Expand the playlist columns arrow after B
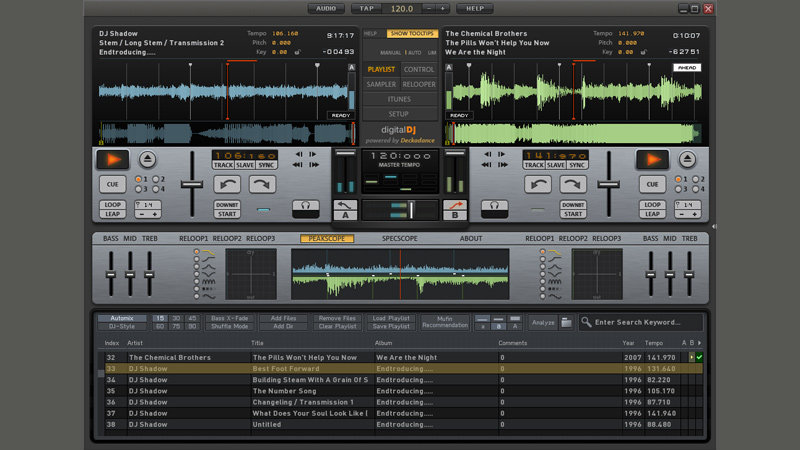The width and height of the screenshot is (800, 450). click(x=699, y=343)
